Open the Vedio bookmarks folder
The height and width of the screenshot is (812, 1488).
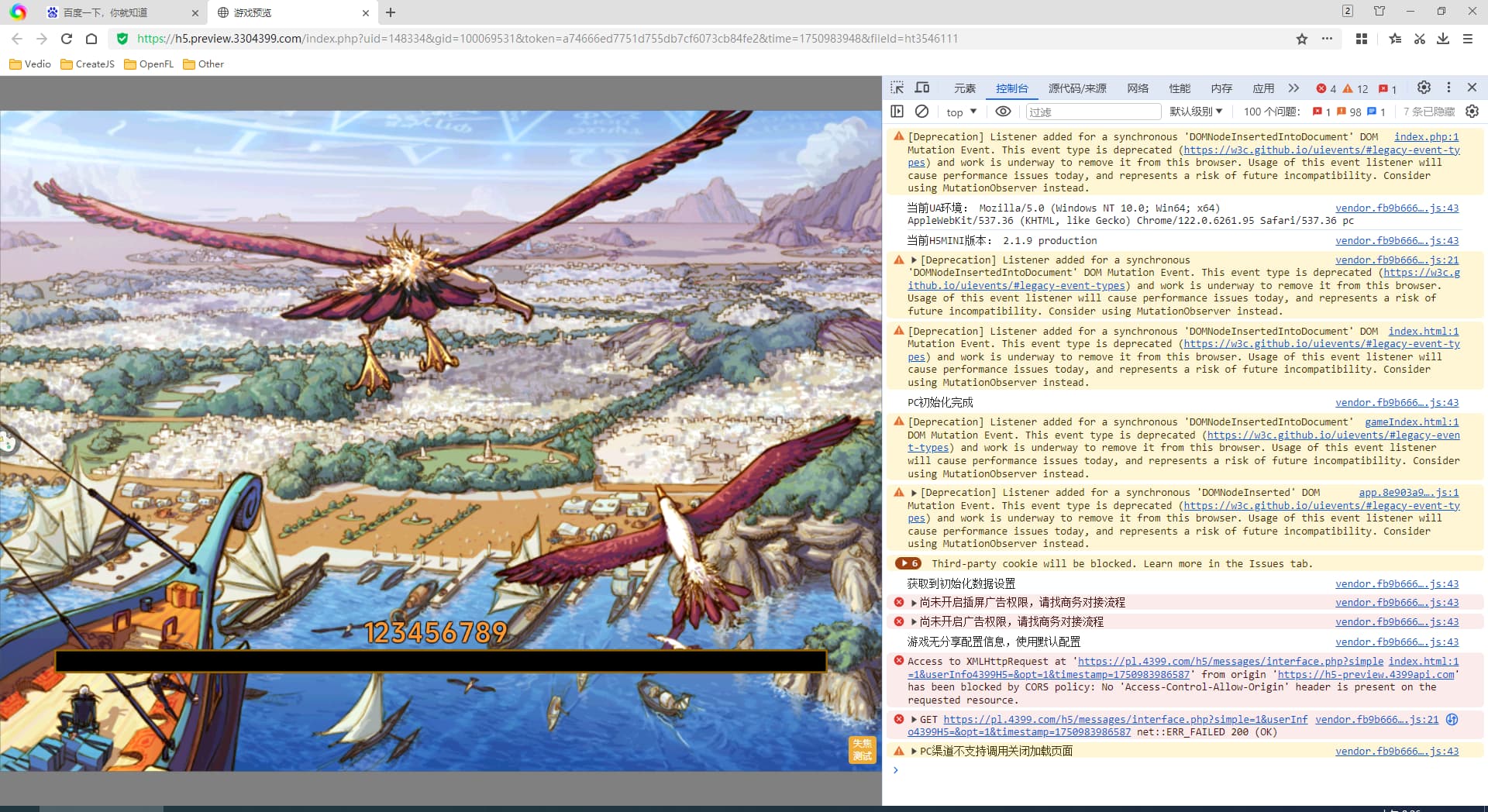[30, 64]
